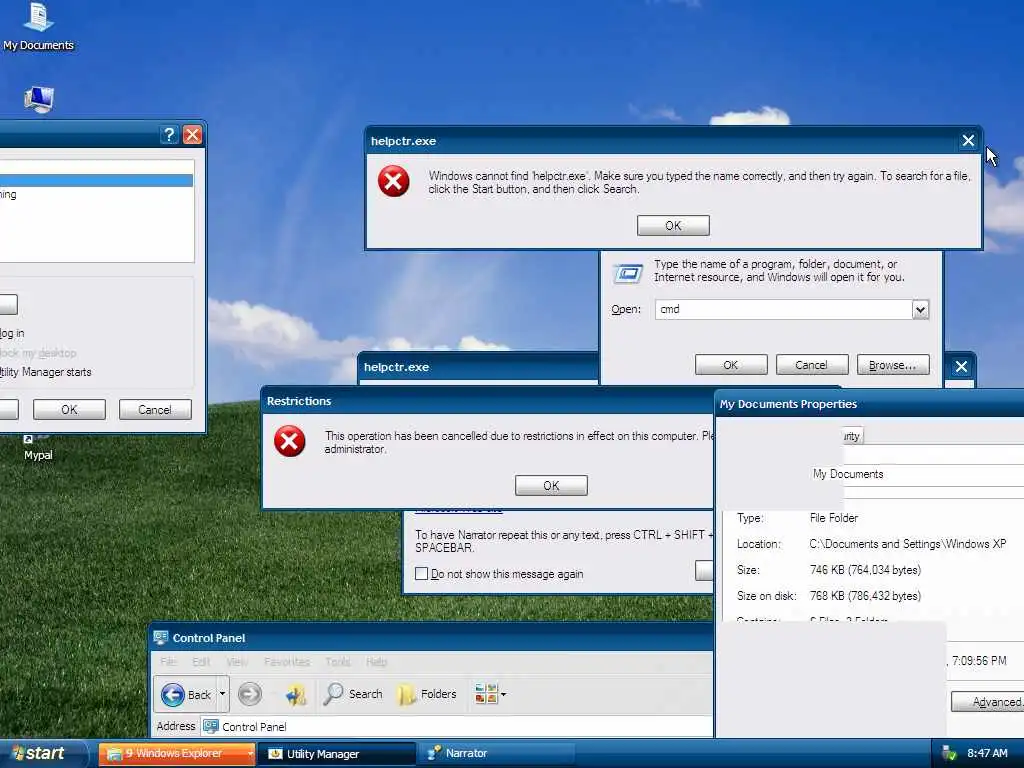1024x768 pixels.
Task: Click the File Folder type value
Action: pos(834,518)
